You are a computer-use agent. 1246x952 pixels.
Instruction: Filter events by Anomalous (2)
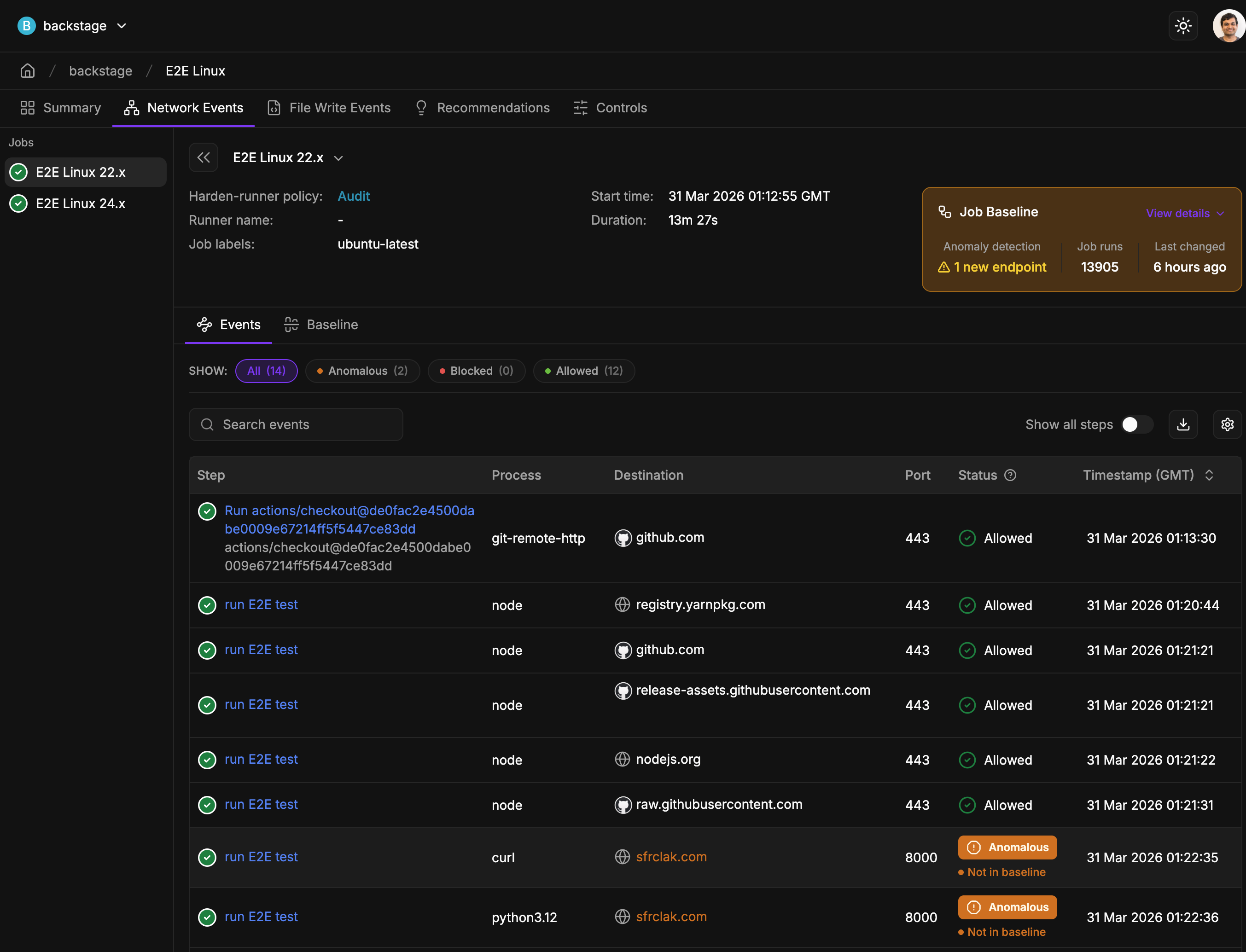362,371
